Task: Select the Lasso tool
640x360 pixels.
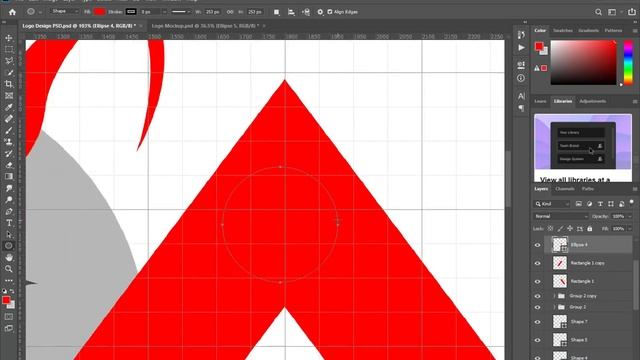Action: (x=9, y=61)
